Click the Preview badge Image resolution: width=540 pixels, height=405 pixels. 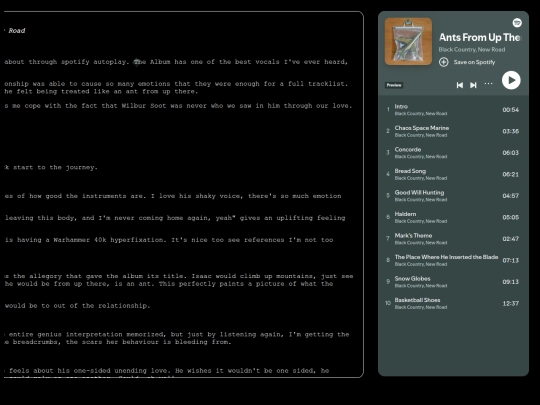(394, 85)
